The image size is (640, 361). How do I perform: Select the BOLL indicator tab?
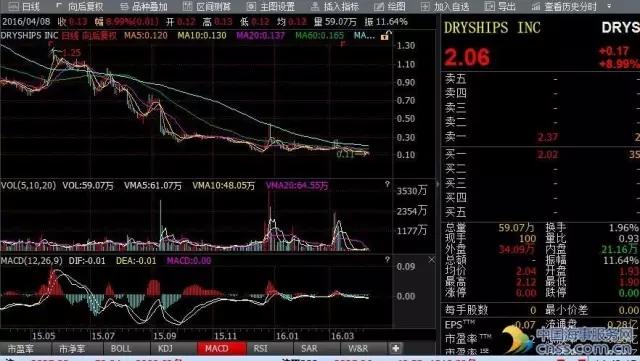[121, 348]
